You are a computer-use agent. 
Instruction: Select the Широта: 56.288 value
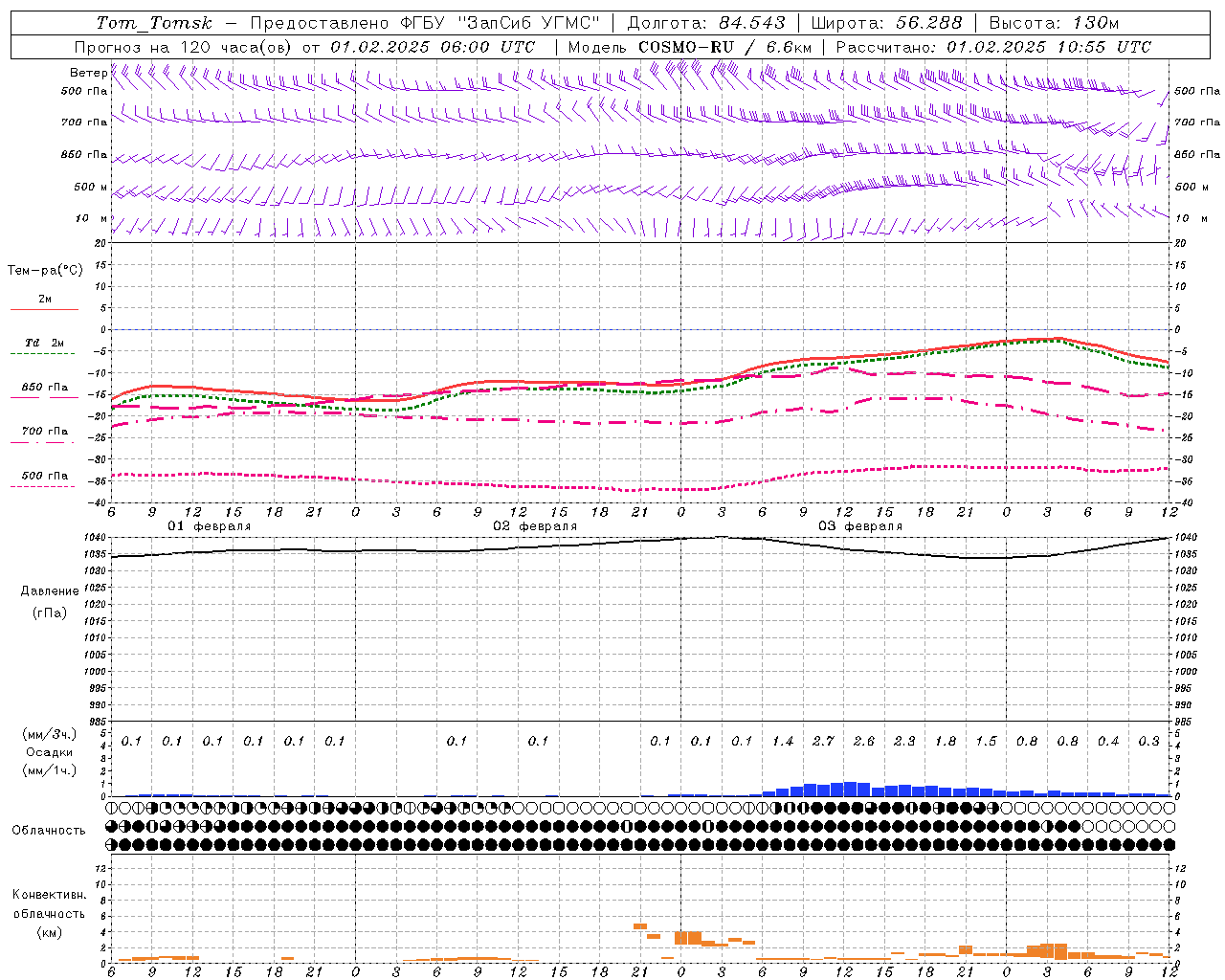click(x=887, y=23)
